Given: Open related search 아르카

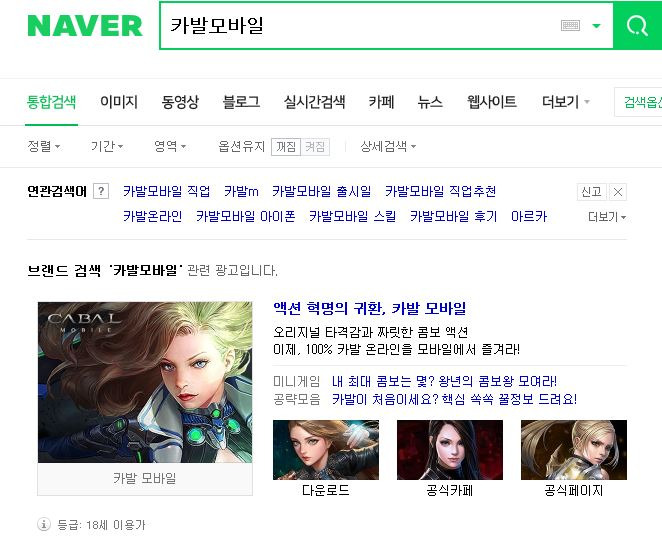Looking at the screenshot, I should (529, 217).
